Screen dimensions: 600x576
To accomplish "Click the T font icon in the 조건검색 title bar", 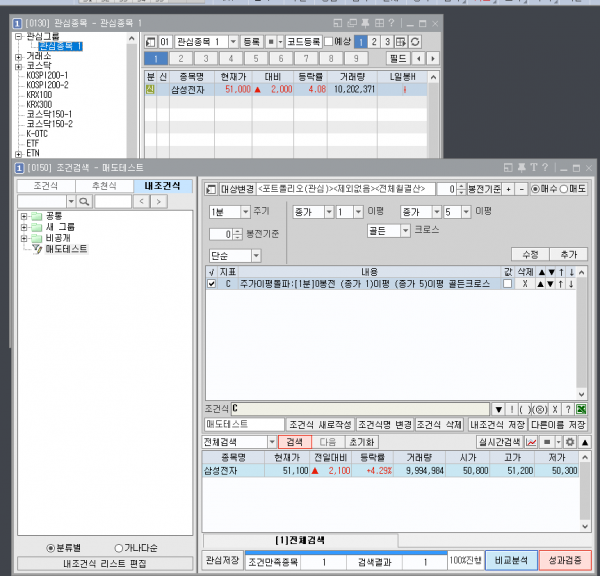I will [x=533, y=168].
